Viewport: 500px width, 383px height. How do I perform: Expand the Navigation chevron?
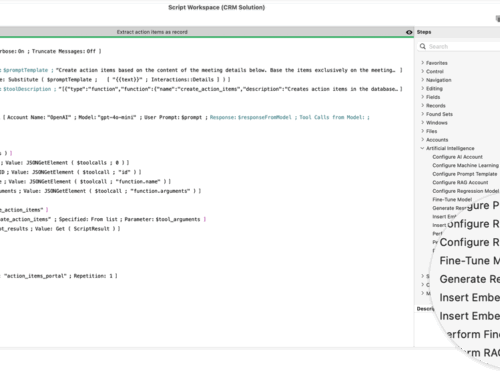pyautogui.click(x=422, y=80)
